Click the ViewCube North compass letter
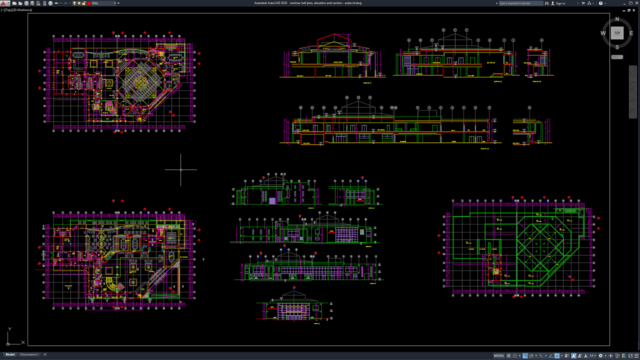The width and height of the screenshot is (640, 360). click(x=617, y=19)
